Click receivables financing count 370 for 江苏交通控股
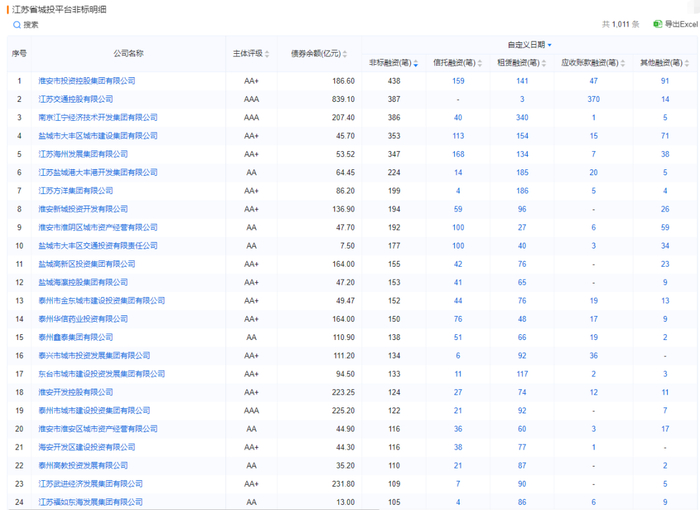The width and height of the screenshot is (700, 510). pos(593,99)
